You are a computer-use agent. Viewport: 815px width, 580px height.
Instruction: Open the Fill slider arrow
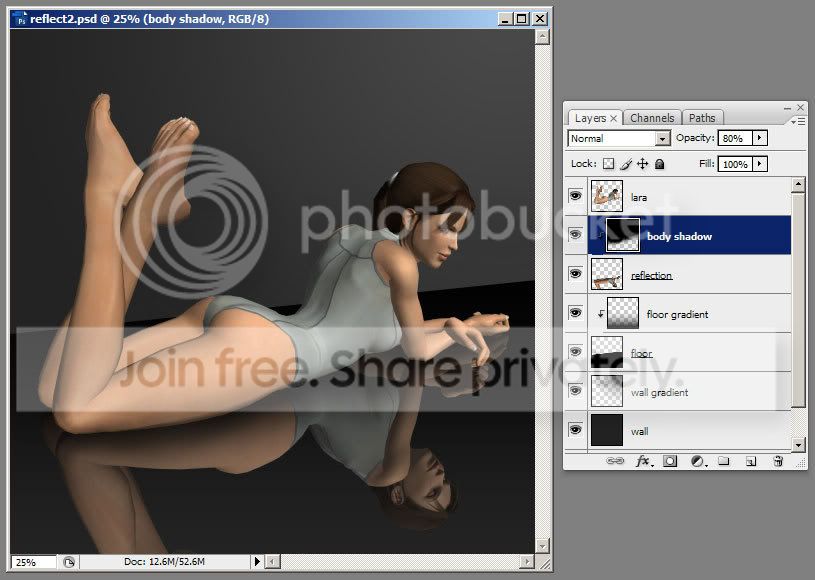(760, 164)
